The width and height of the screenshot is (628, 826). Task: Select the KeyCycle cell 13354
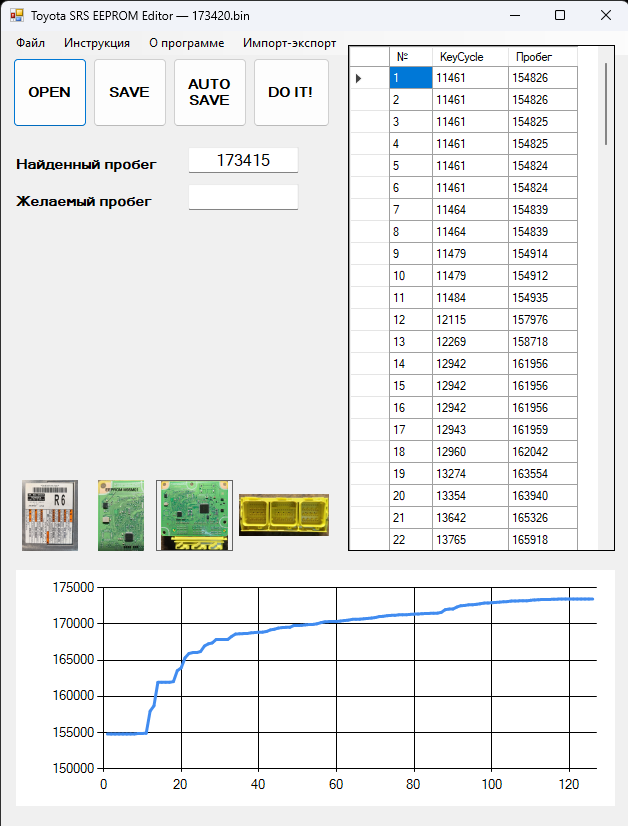[x=470, y=496]
